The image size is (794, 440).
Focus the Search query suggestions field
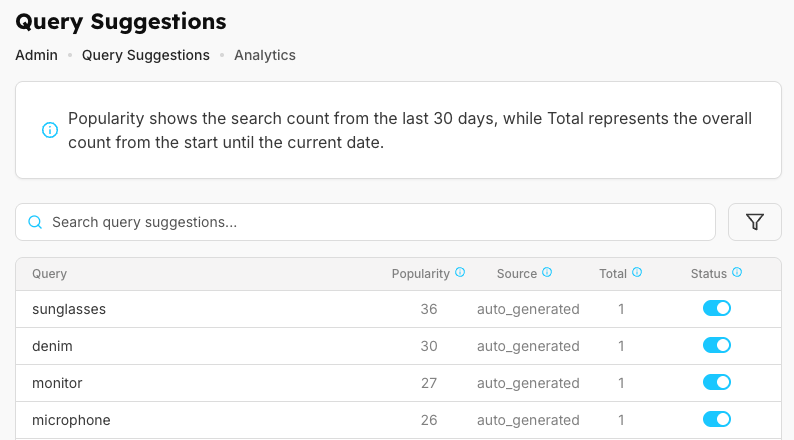click(380, 222)
